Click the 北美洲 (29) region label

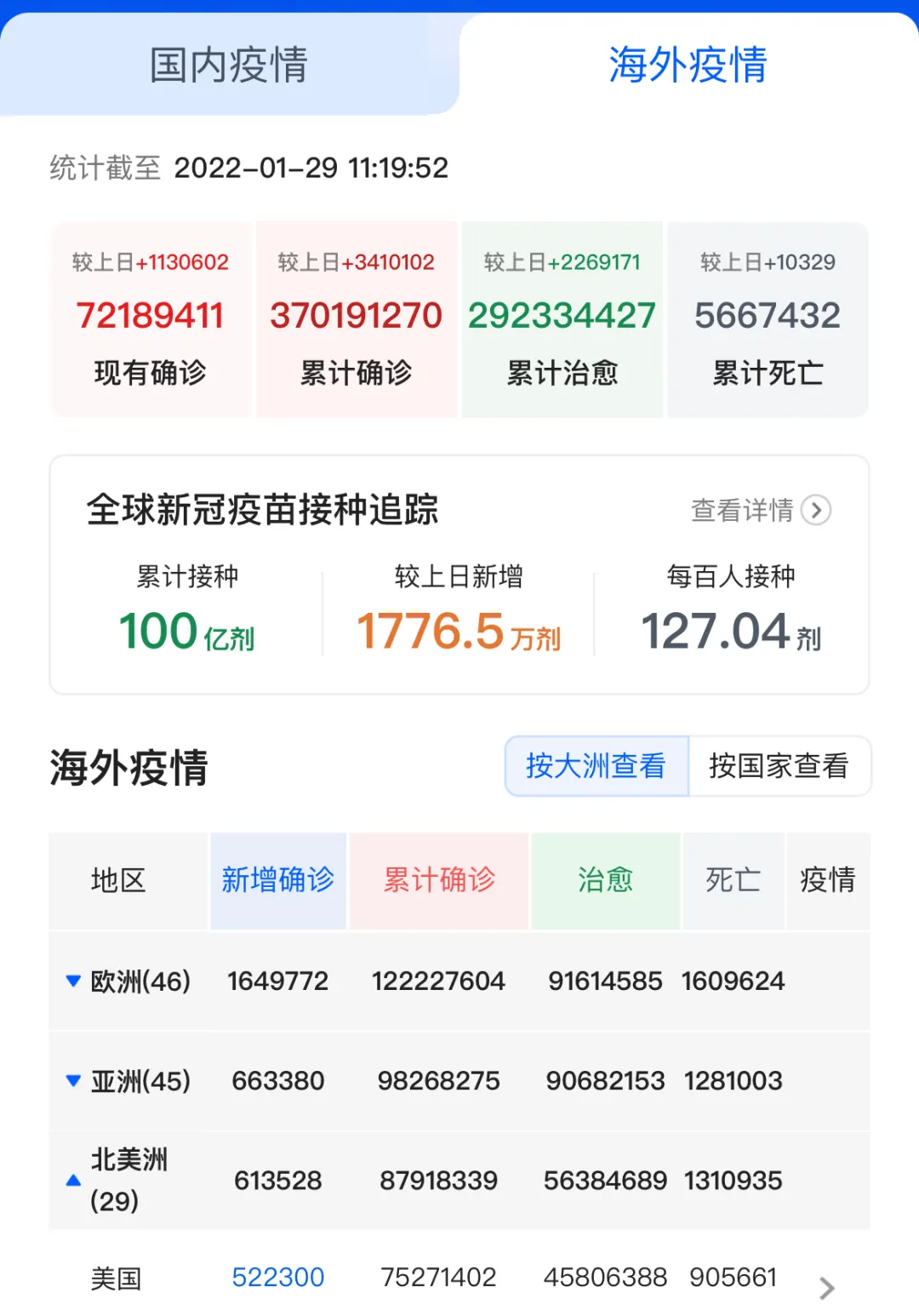click(x=129, y=1180)
